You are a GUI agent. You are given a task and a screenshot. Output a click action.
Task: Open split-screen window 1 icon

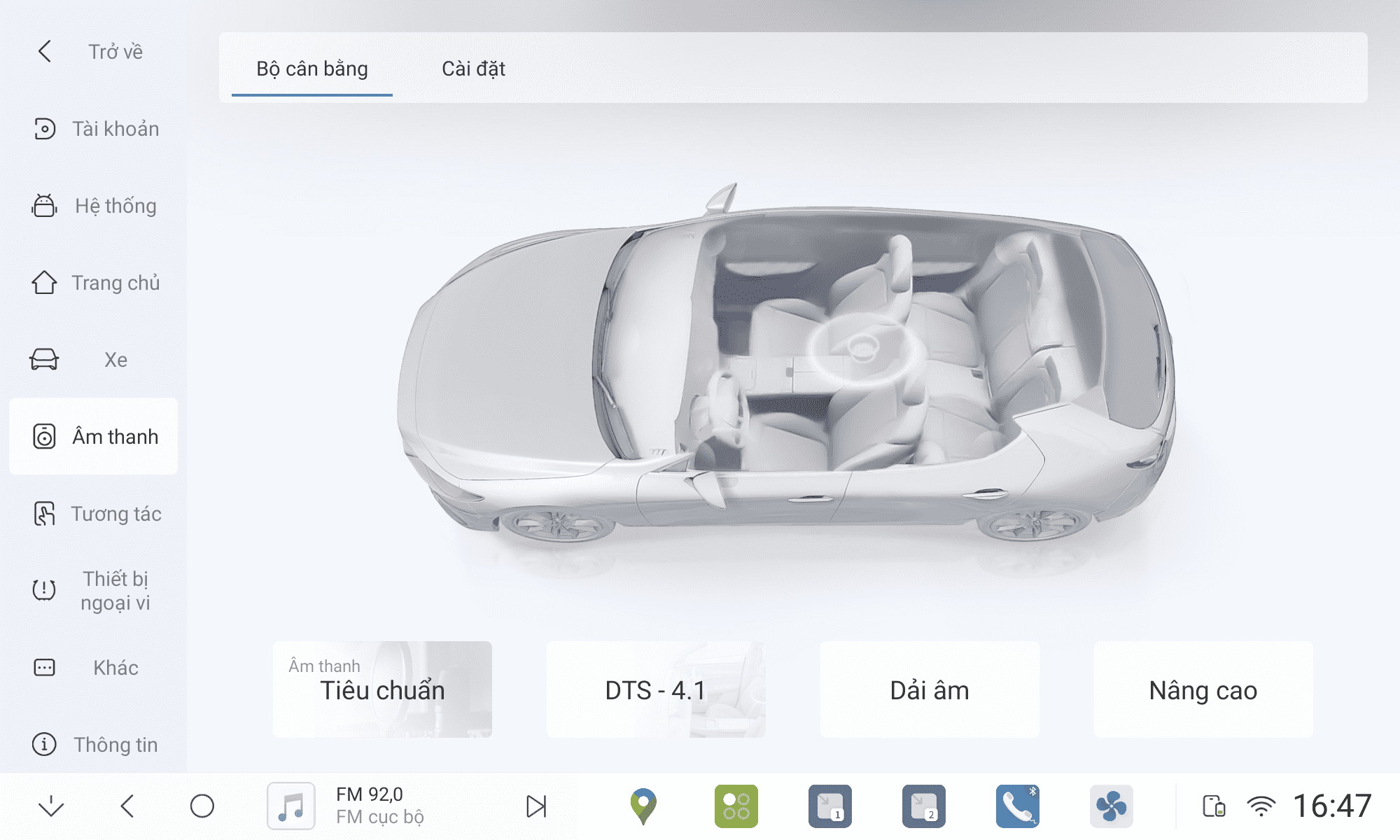point(829,806)
